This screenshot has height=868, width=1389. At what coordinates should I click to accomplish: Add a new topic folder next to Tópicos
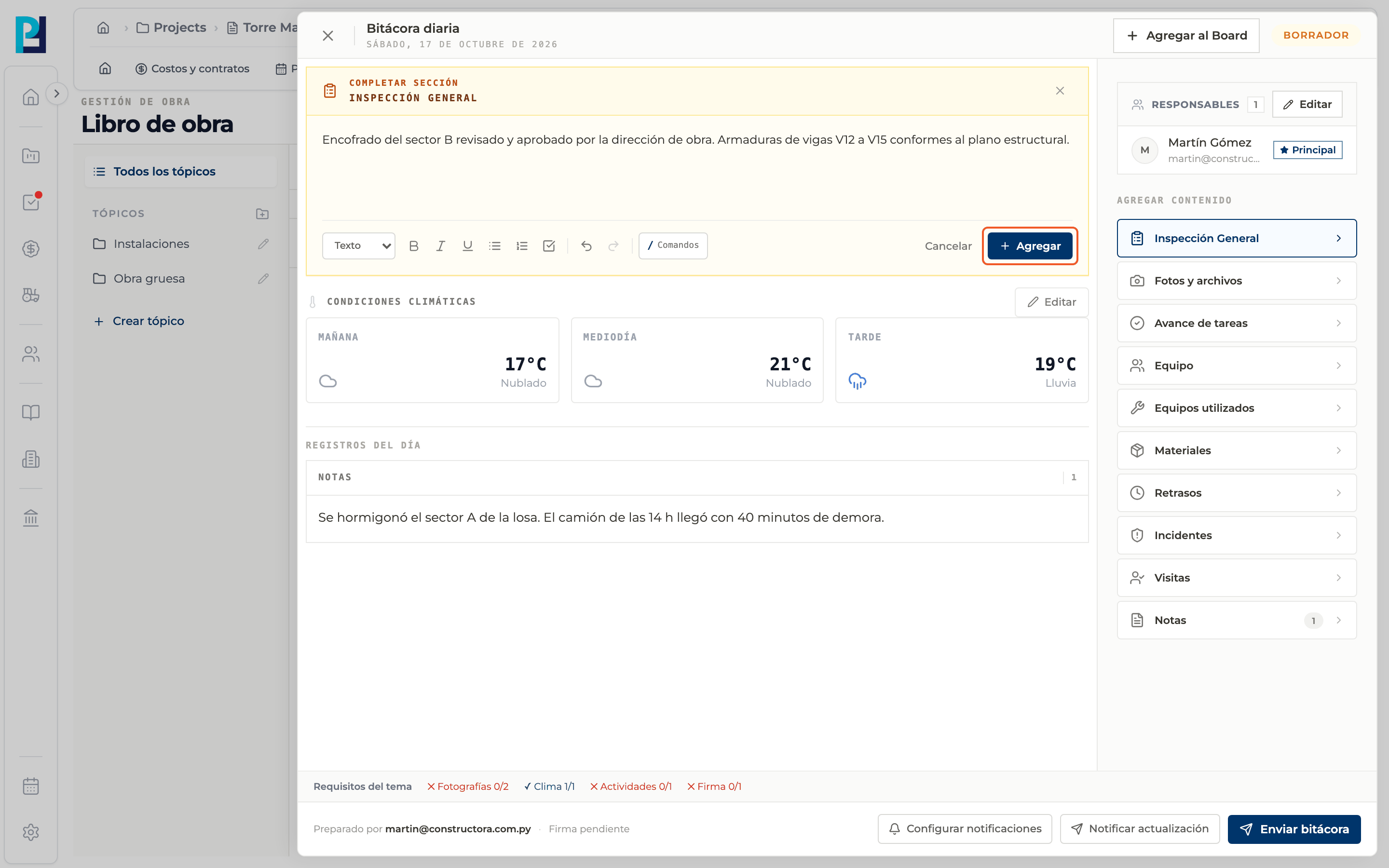point(262,214)
